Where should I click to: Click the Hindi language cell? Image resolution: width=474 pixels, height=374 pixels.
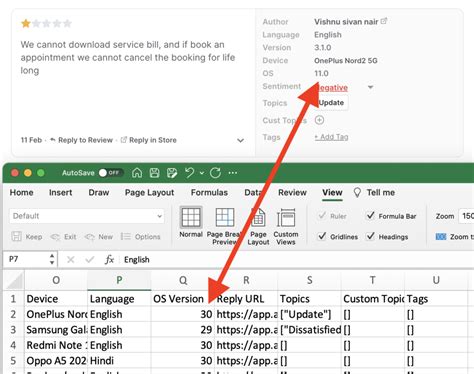point(119,361)
